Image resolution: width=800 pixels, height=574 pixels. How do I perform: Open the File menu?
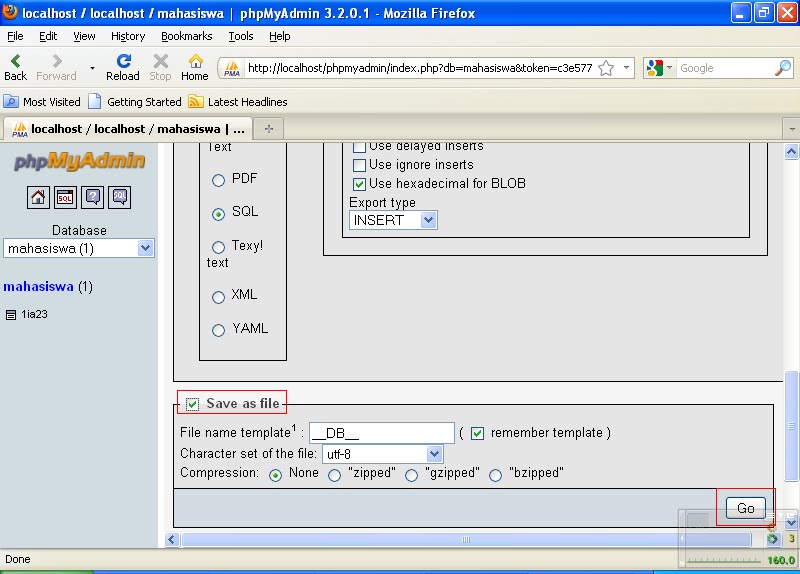coord(15,36)
